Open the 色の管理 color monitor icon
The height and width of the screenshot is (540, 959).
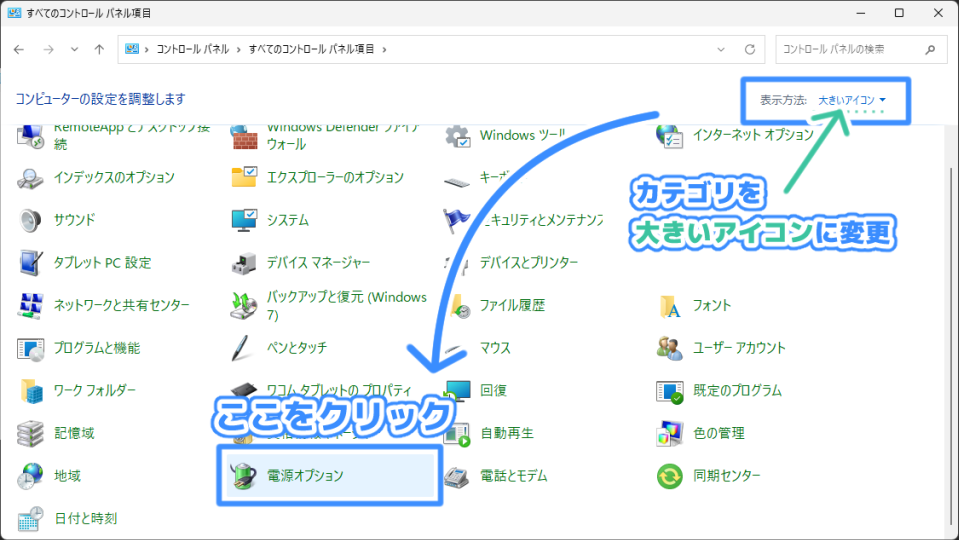(x=670, y=434)
